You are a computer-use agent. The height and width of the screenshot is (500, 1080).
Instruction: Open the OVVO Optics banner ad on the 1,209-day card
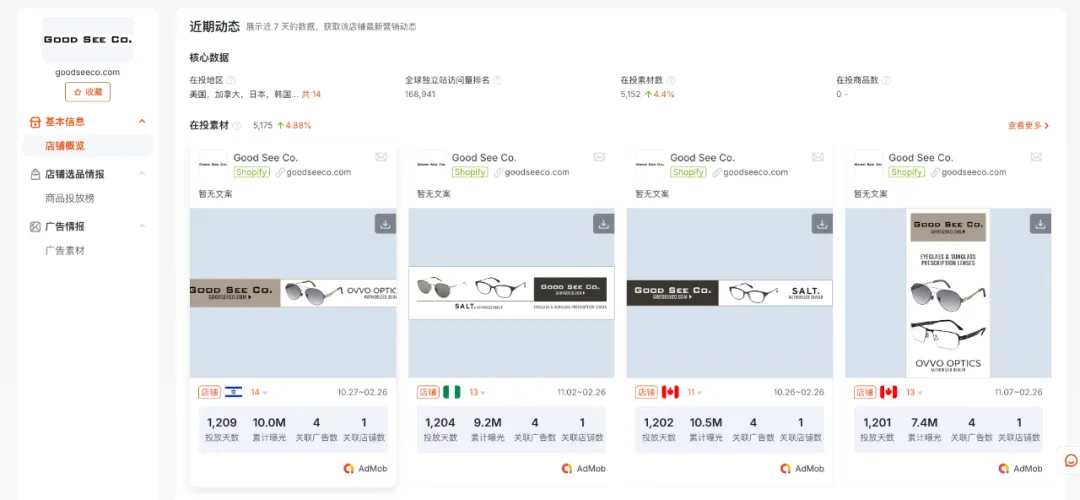pos(293,293)
